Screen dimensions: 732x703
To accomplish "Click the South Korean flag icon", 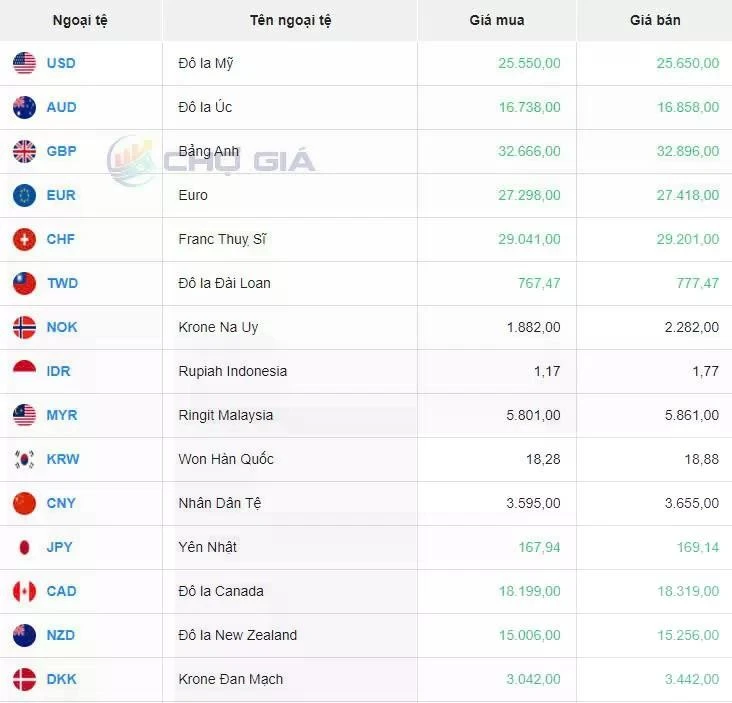I will tap(25, 459).
